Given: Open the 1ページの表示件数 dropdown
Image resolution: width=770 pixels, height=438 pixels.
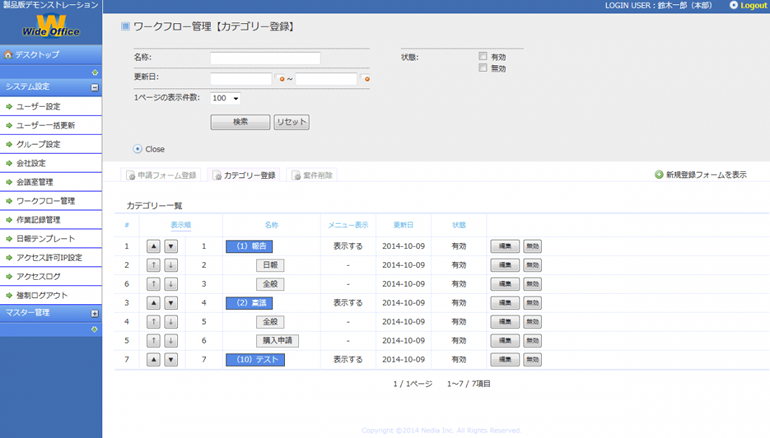Looking at the screenshot, I should pos(225,98).
